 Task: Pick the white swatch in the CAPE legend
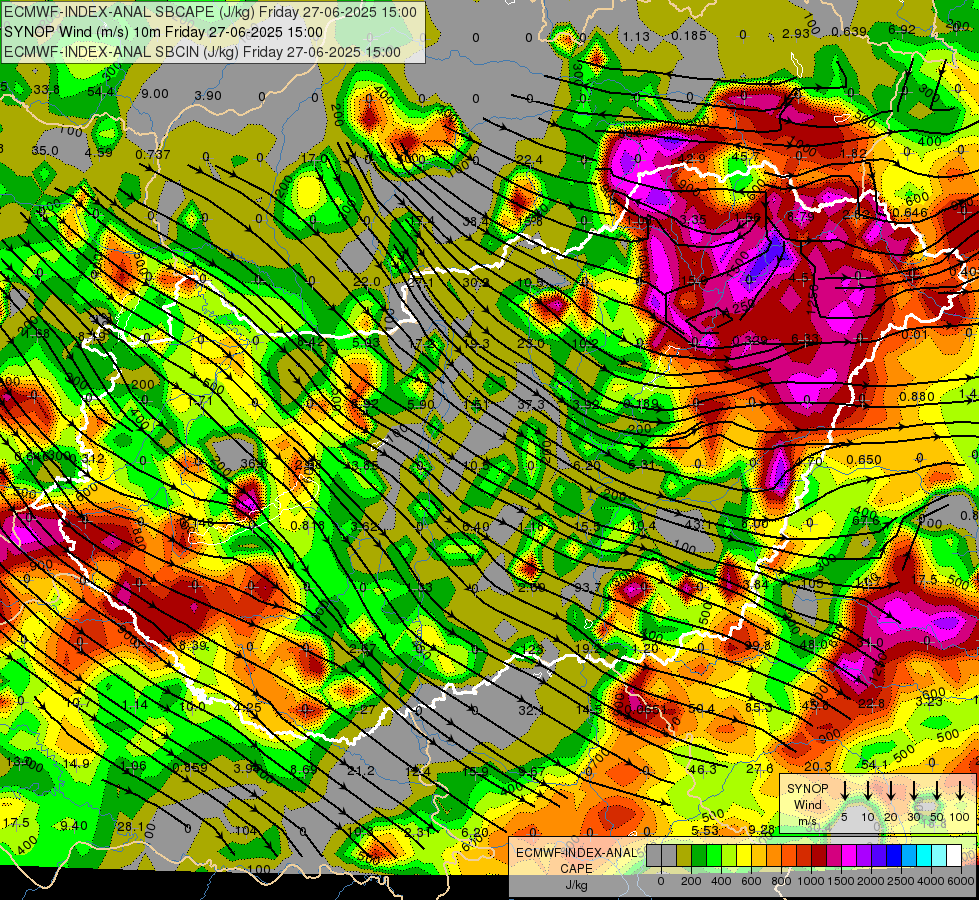953,856
